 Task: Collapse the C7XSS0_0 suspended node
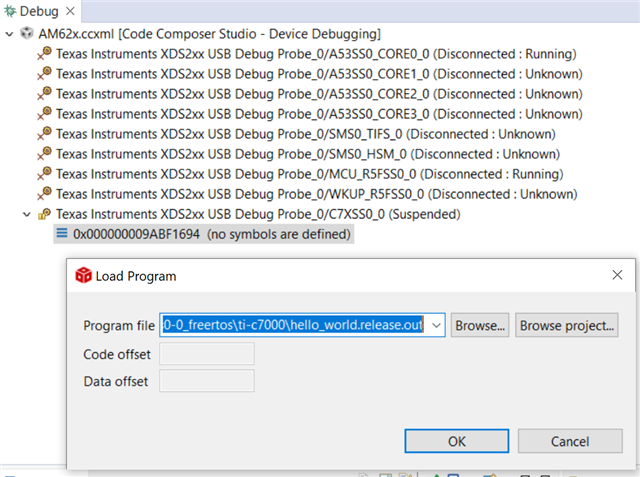click(26, 214)
